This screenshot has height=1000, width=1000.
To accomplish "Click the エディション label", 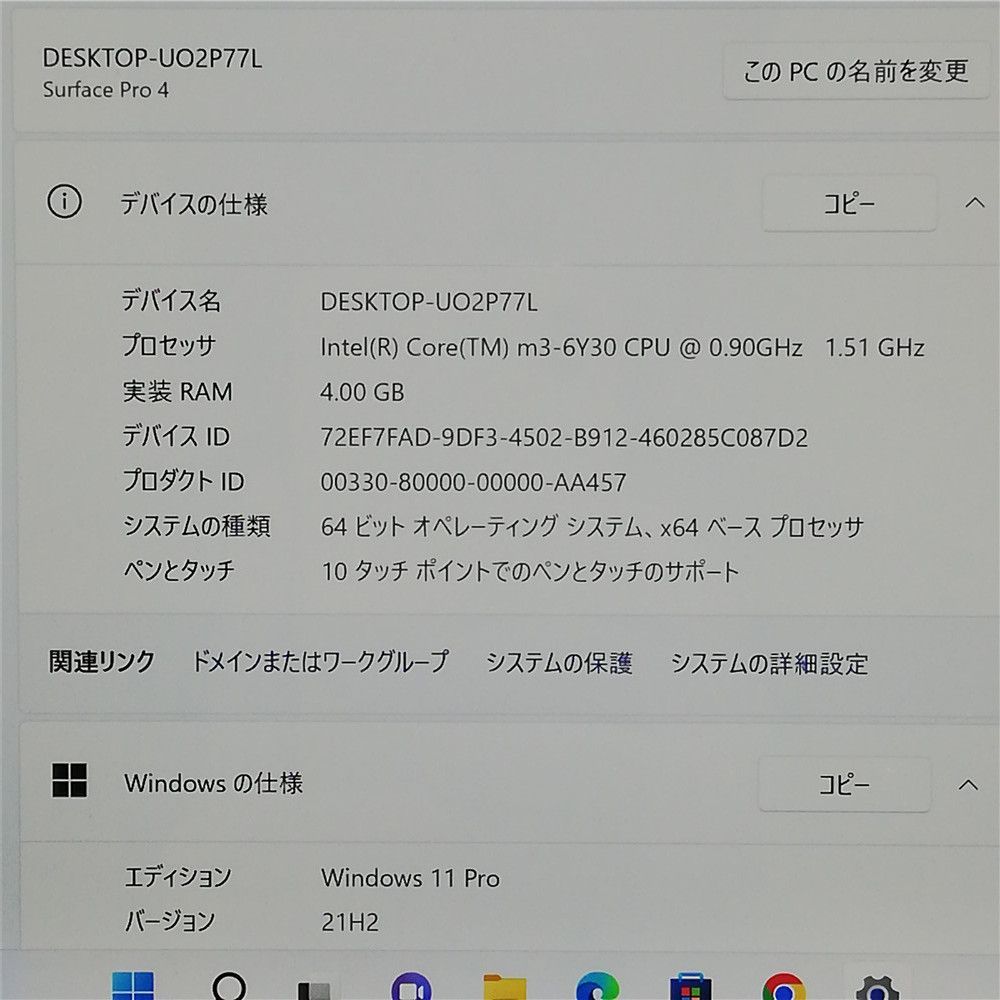I will pyautogui.click(x=177, y=876).
